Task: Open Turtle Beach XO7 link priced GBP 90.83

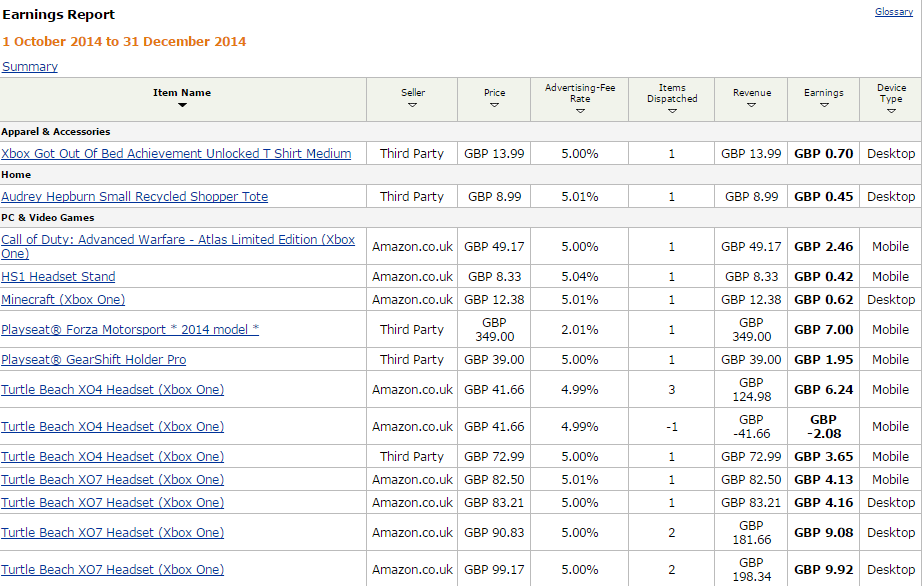Action: pyautogui.click(x=112, y=532)
